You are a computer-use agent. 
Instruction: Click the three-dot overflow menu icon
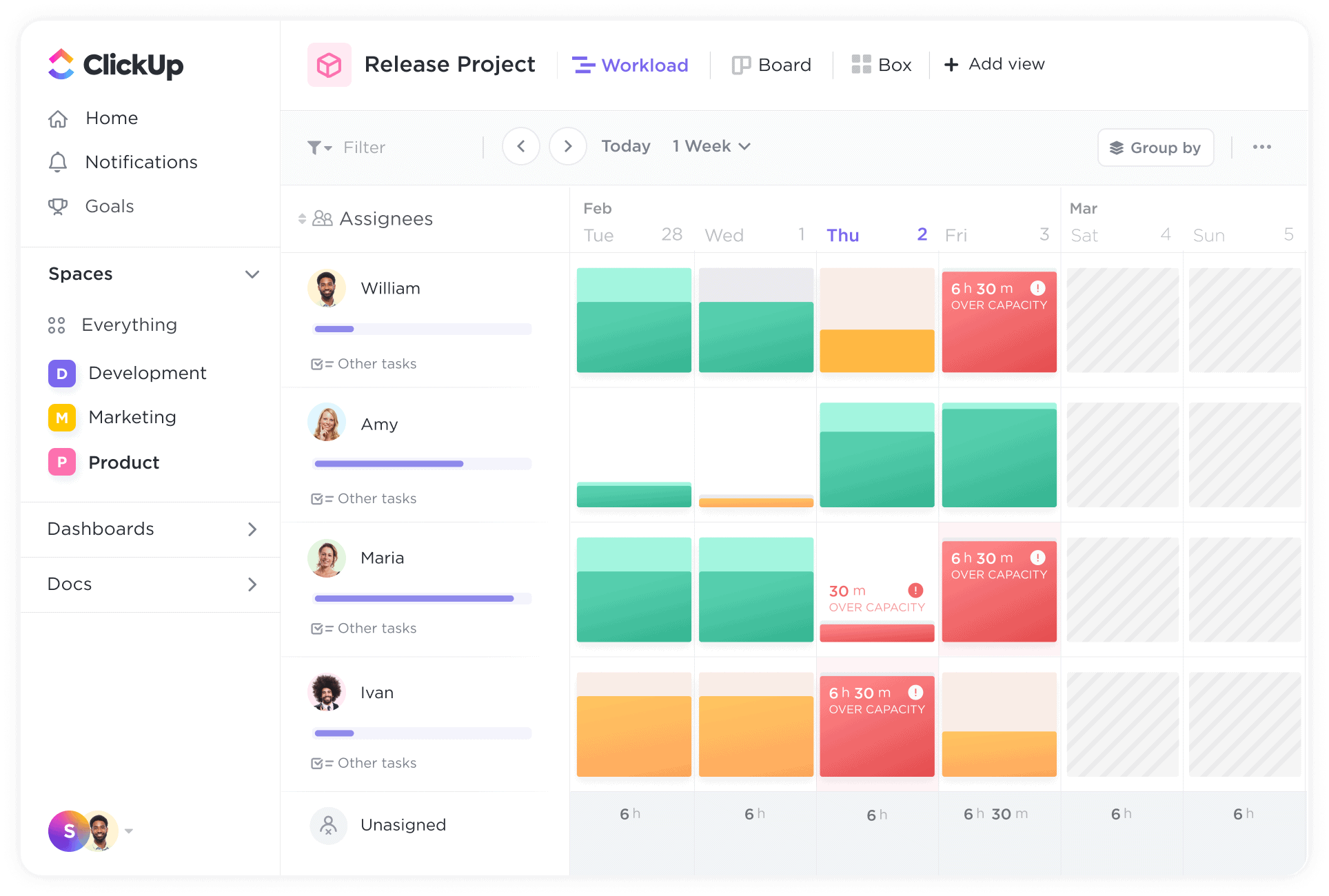(x=1262, y=147)
